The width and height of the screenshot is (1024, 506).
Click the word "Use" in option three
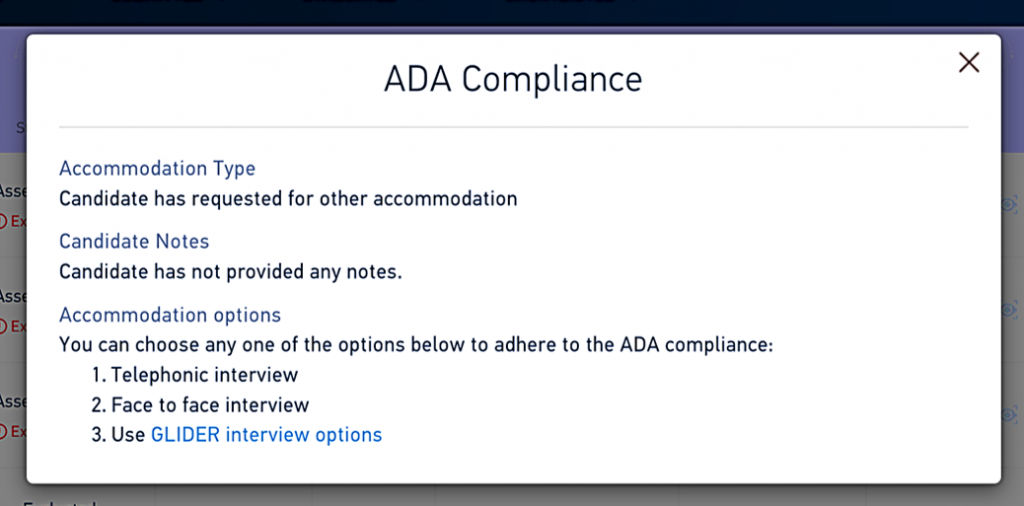[x=128, y=435]
